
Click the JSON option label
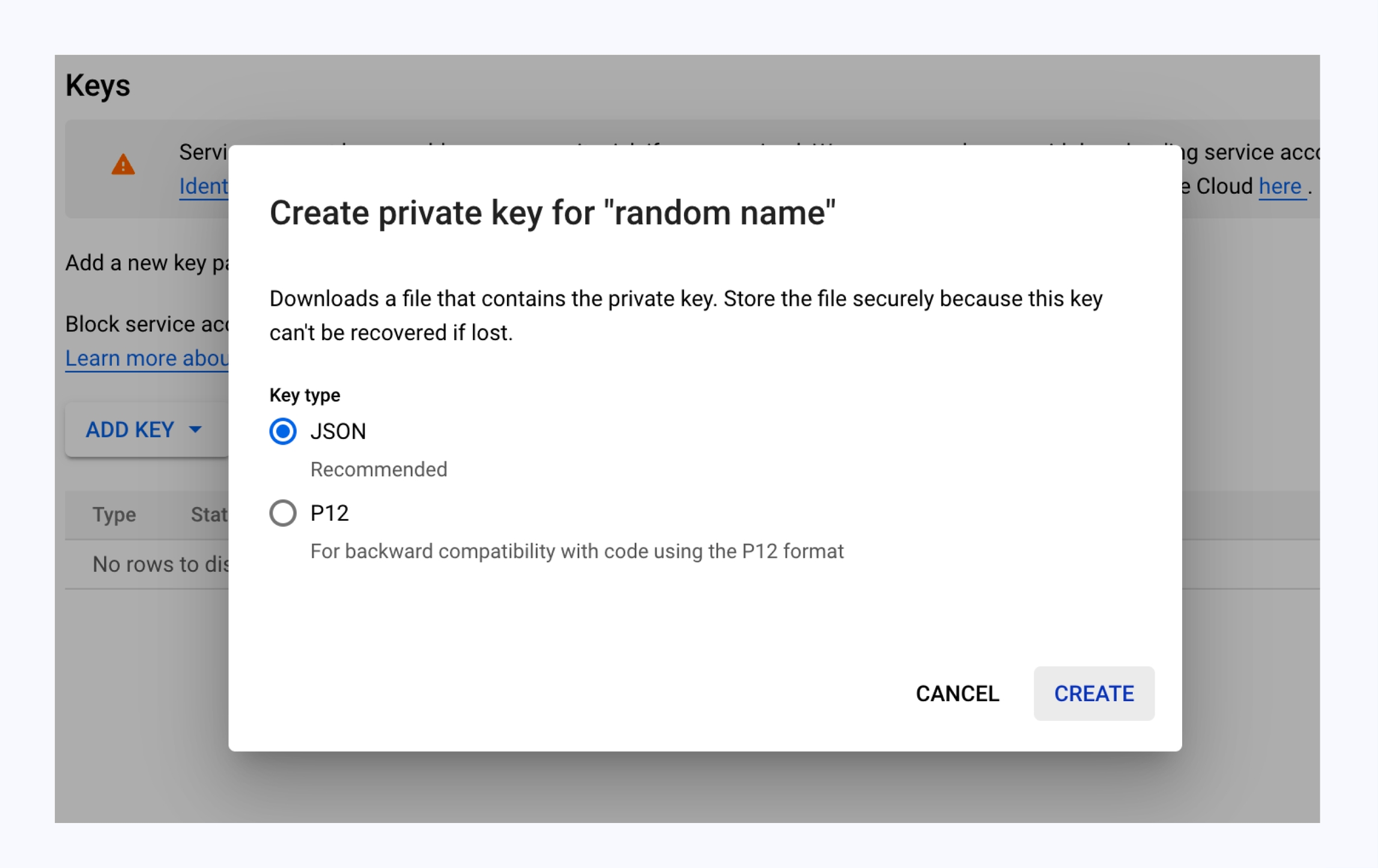338,431
